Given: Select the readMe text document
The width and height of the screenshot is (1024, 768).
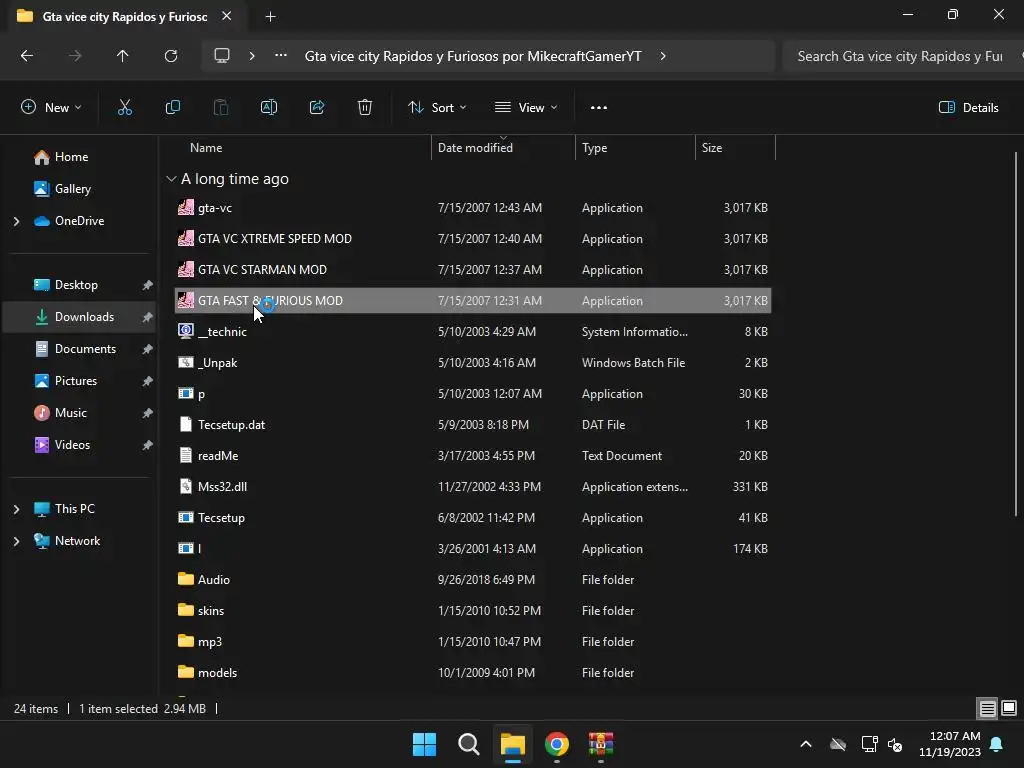Looking at the screenshot, I should (x=473, y=456).
